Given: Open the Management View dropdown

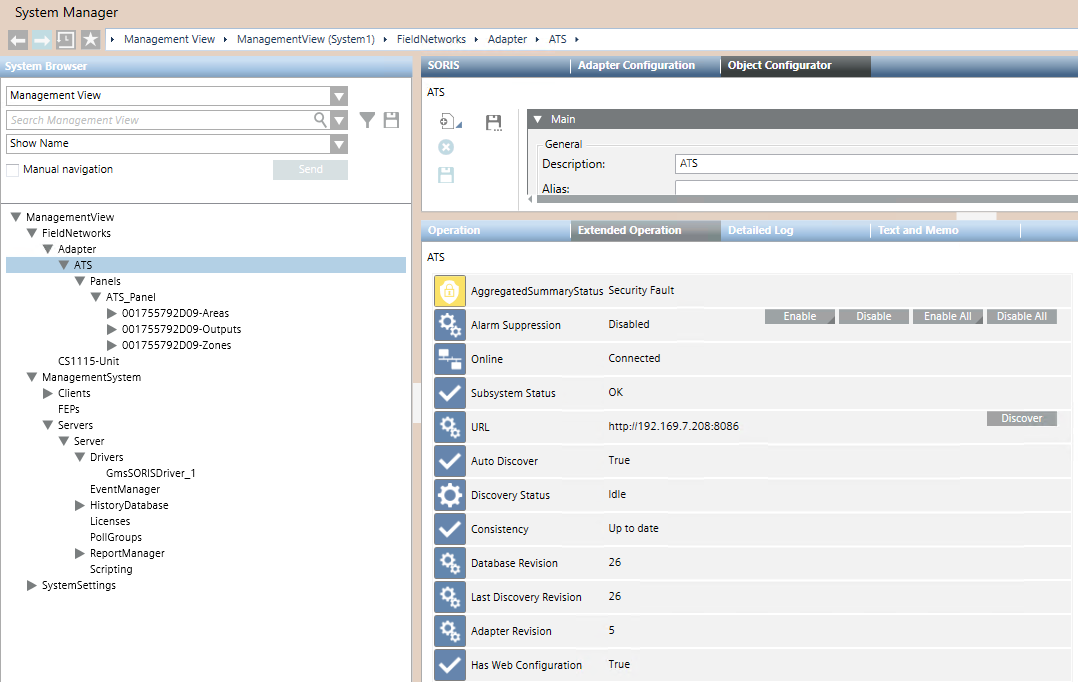Looking at the screenshot, I should tap(338, 95).
